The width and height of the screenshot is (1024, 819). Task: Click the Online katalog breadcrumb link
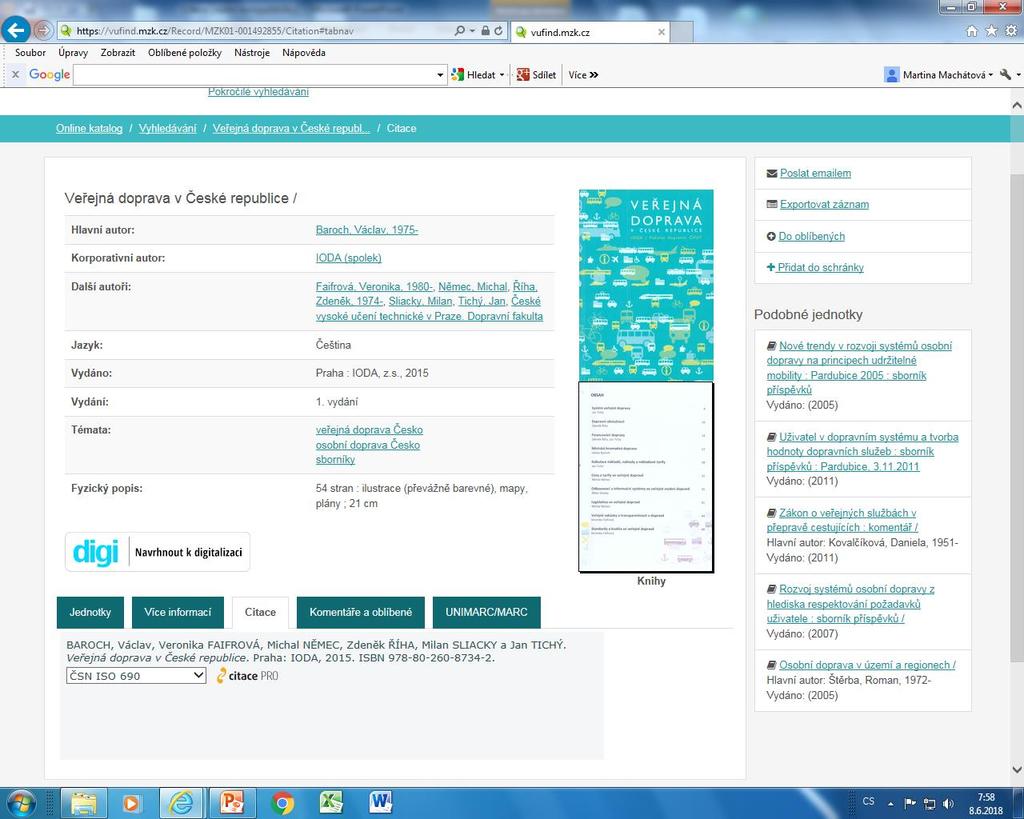click(89, 128)
